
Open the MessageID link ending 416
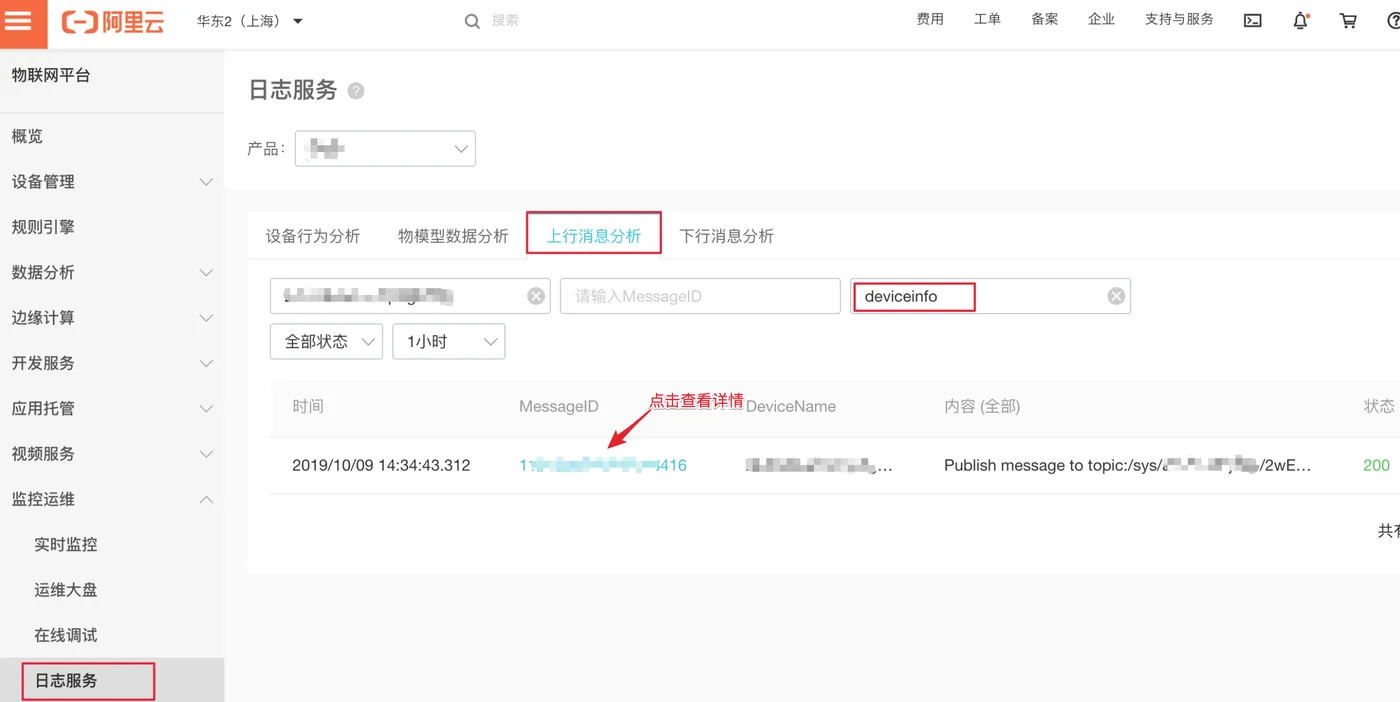click(603, 465)
